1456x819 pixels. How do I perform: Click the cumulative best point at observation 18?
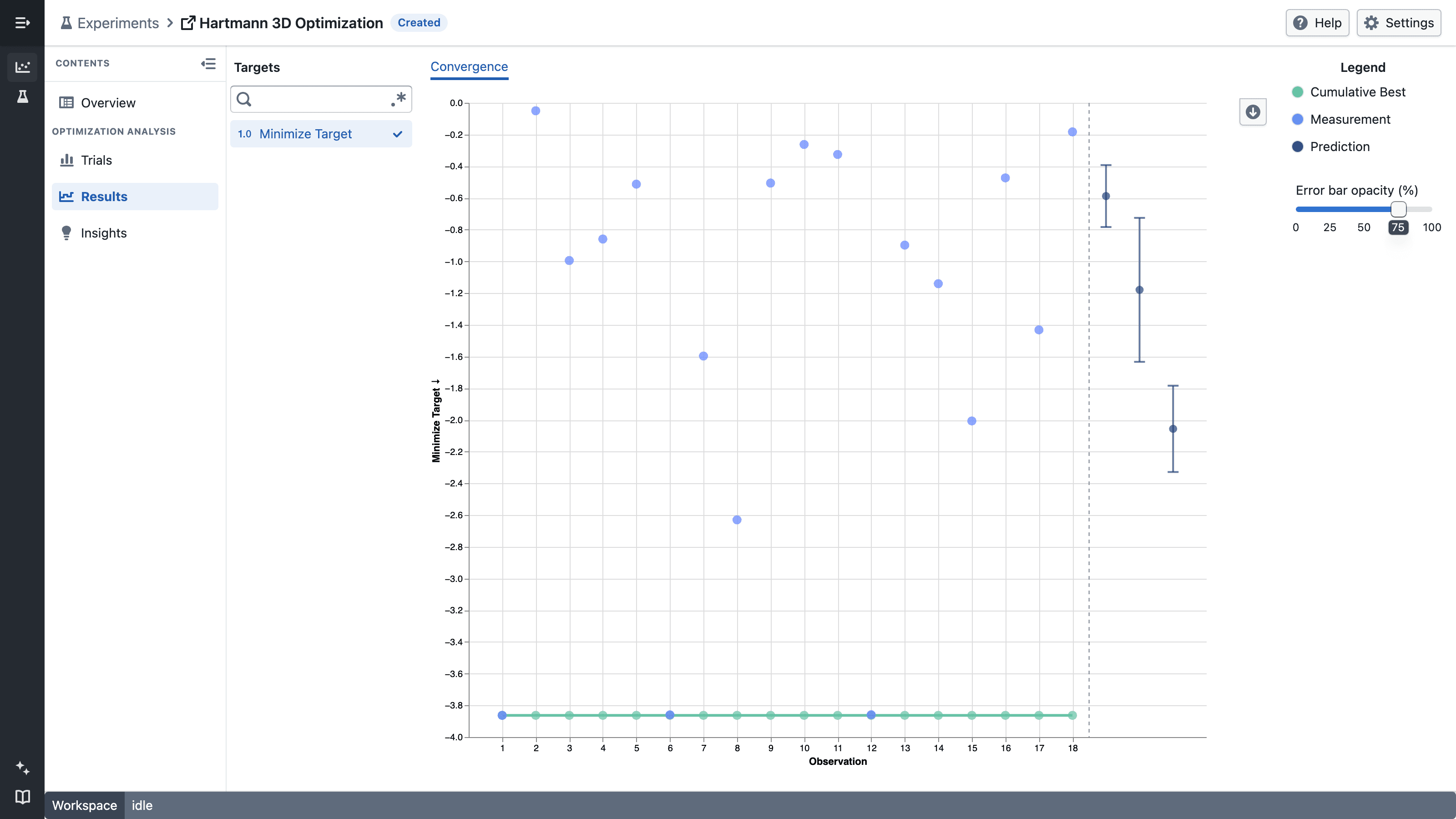[1072, 716]
